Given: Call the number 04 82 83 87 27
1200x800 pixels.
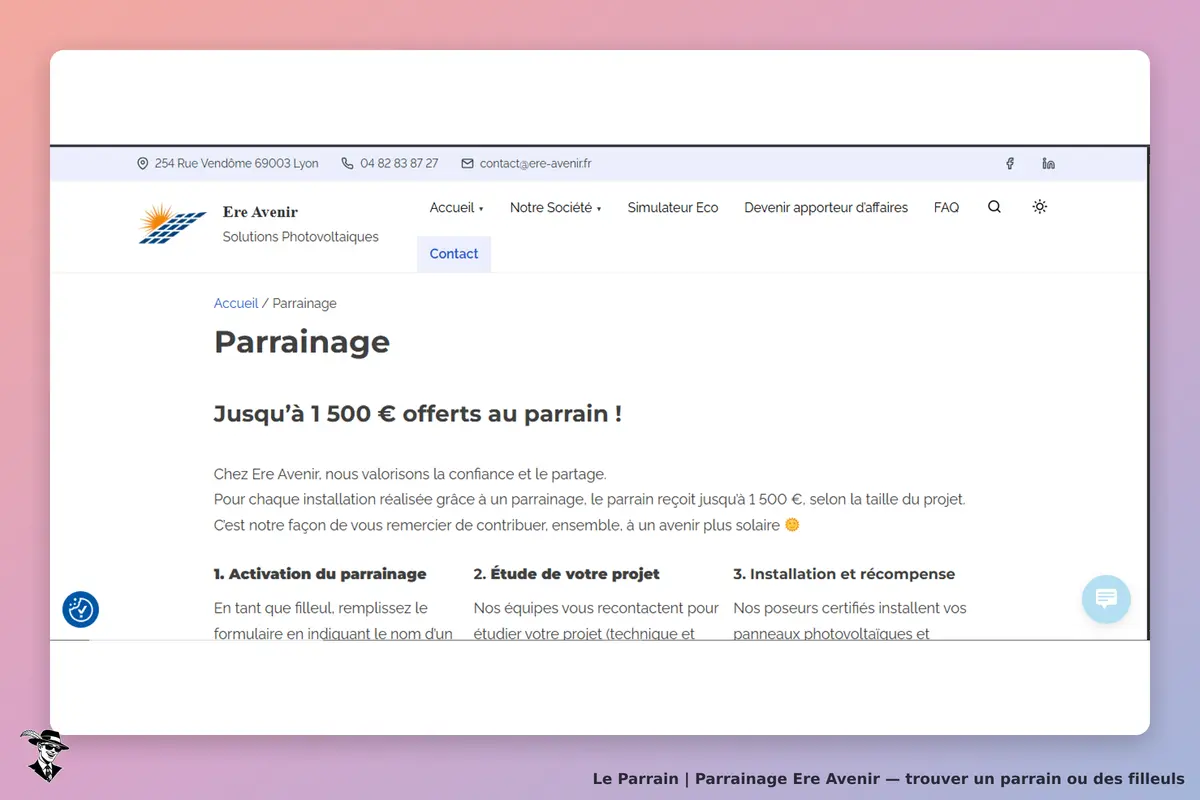Looking at the screenshot, I should [399, 163].
